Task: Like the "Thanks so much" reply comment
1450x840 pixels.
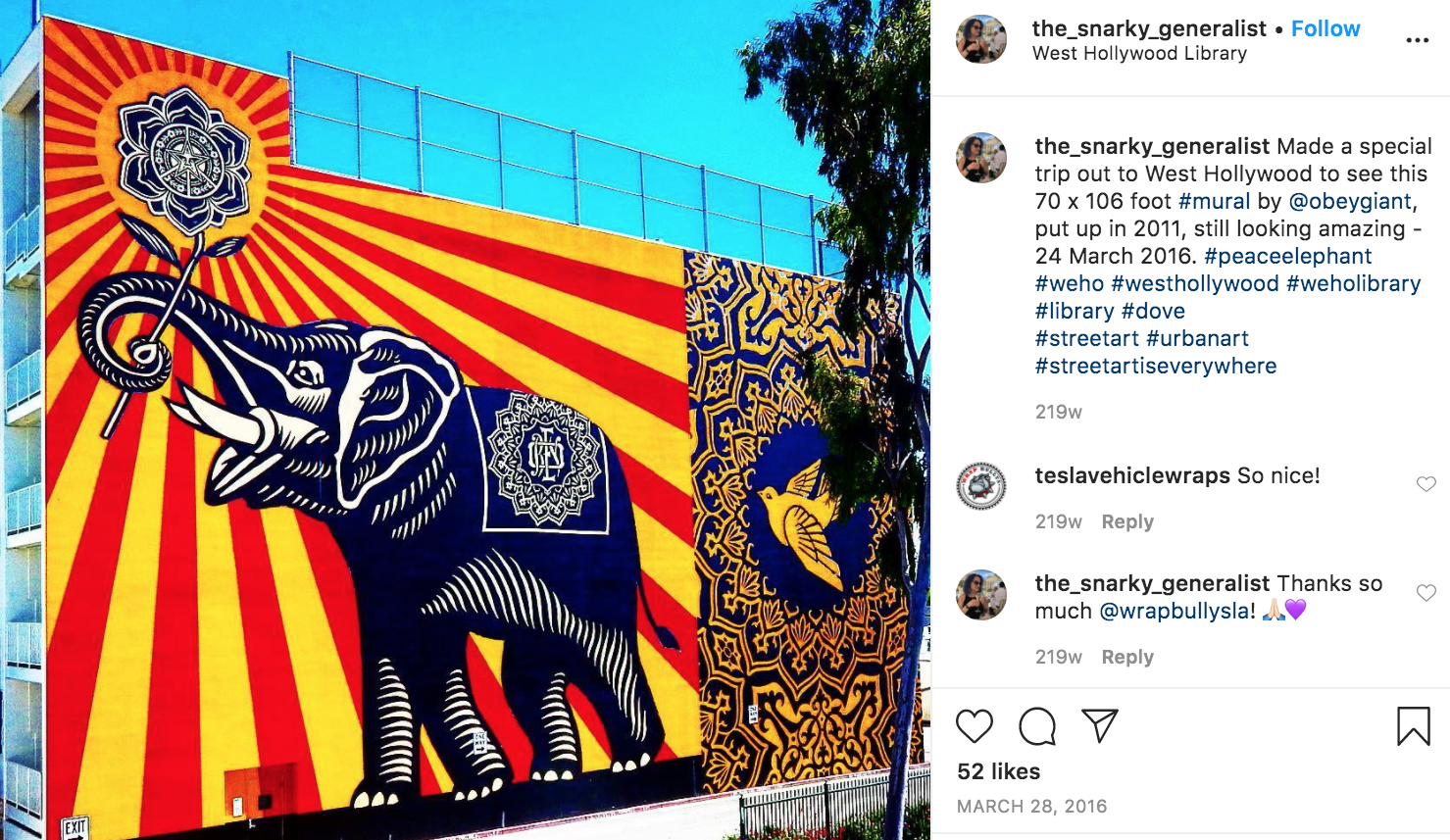Action: [1426, 593]
